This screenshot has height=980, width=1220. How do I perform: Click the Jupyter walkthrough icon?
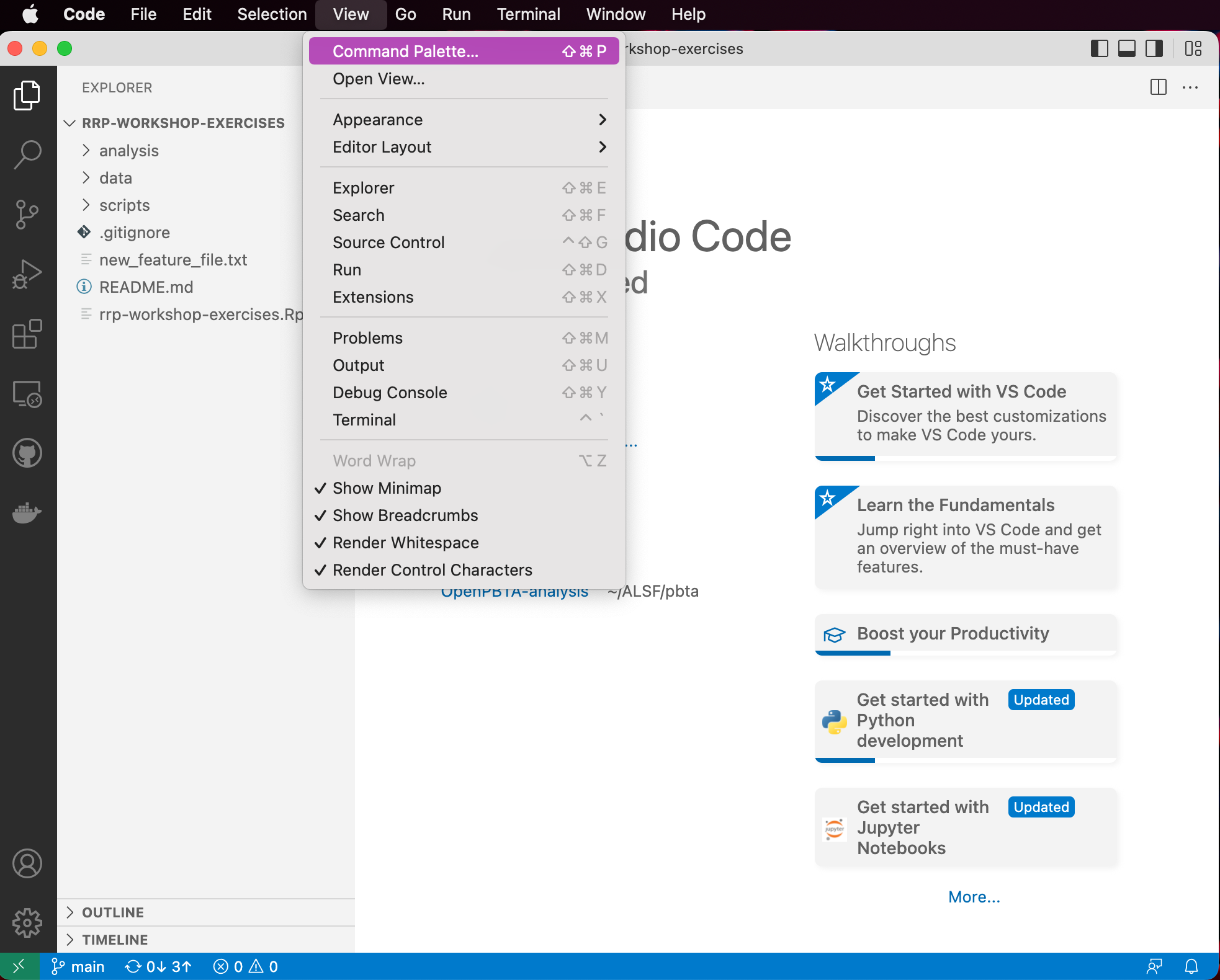pos(835,829)
